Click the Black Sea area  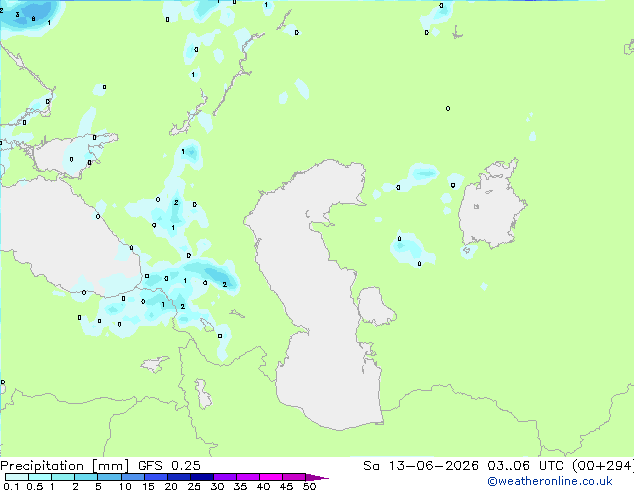[61, 239]
